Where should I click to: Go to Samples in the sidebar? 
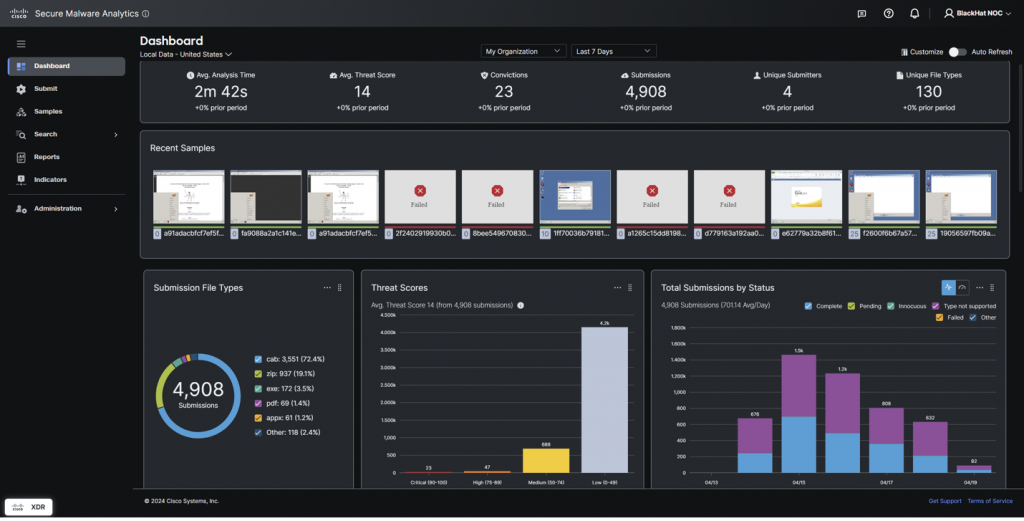[x=47, y=111]
